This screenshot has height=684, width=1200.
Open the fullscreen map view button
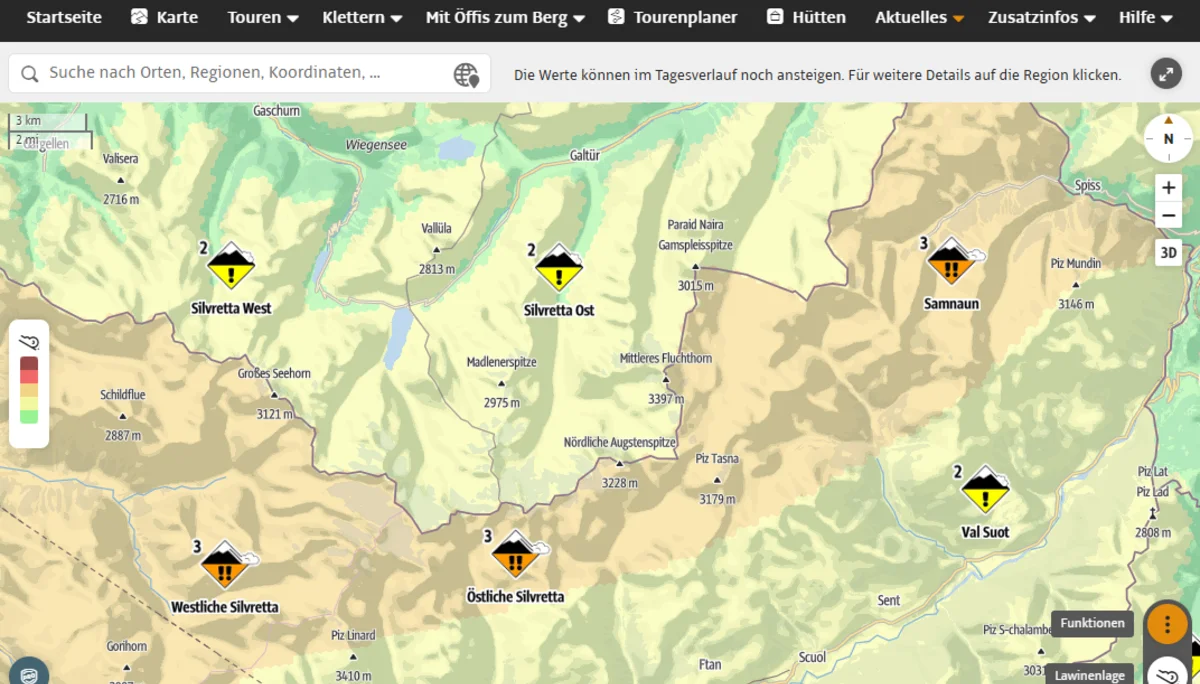(x=1165, y=73)
